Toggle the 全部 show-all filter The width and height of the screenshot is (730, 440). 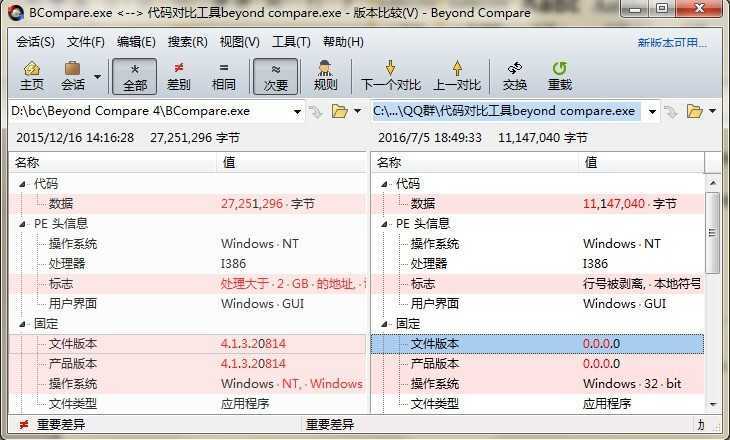pyautogui.click(x=135, y=76)
